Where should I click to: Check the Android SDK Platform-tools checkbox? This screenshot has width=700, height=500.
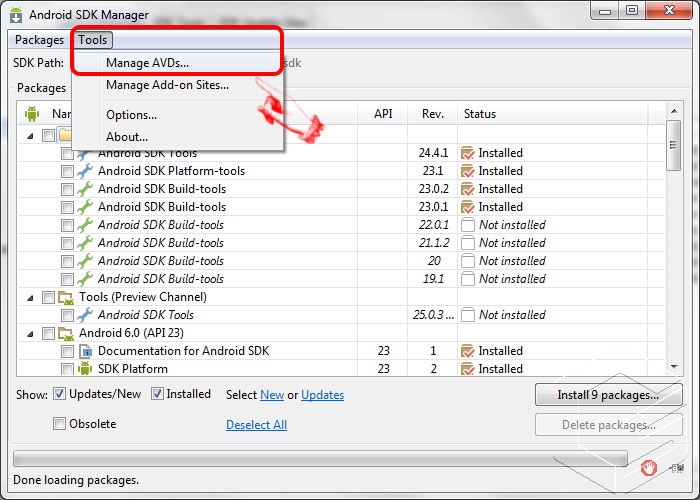67,171
